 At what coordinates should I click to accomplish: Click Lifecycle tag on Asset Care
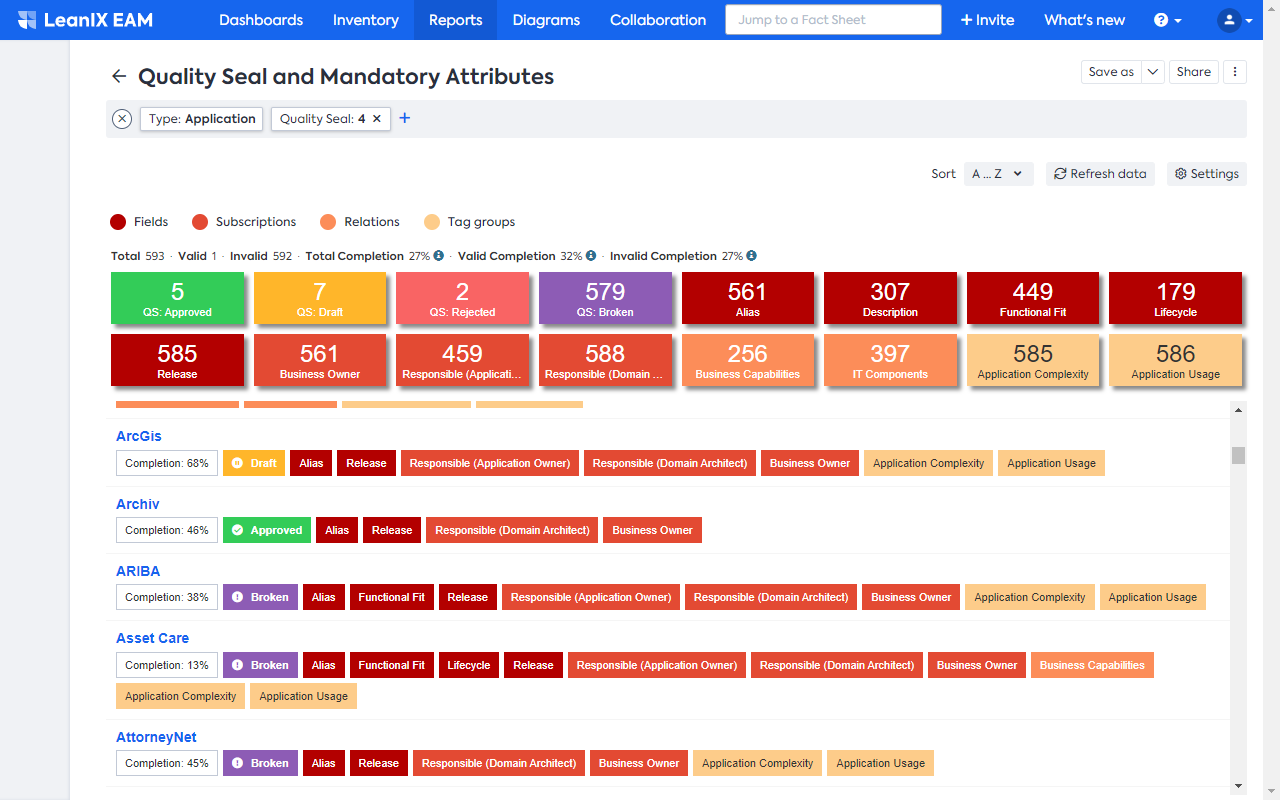469,665
